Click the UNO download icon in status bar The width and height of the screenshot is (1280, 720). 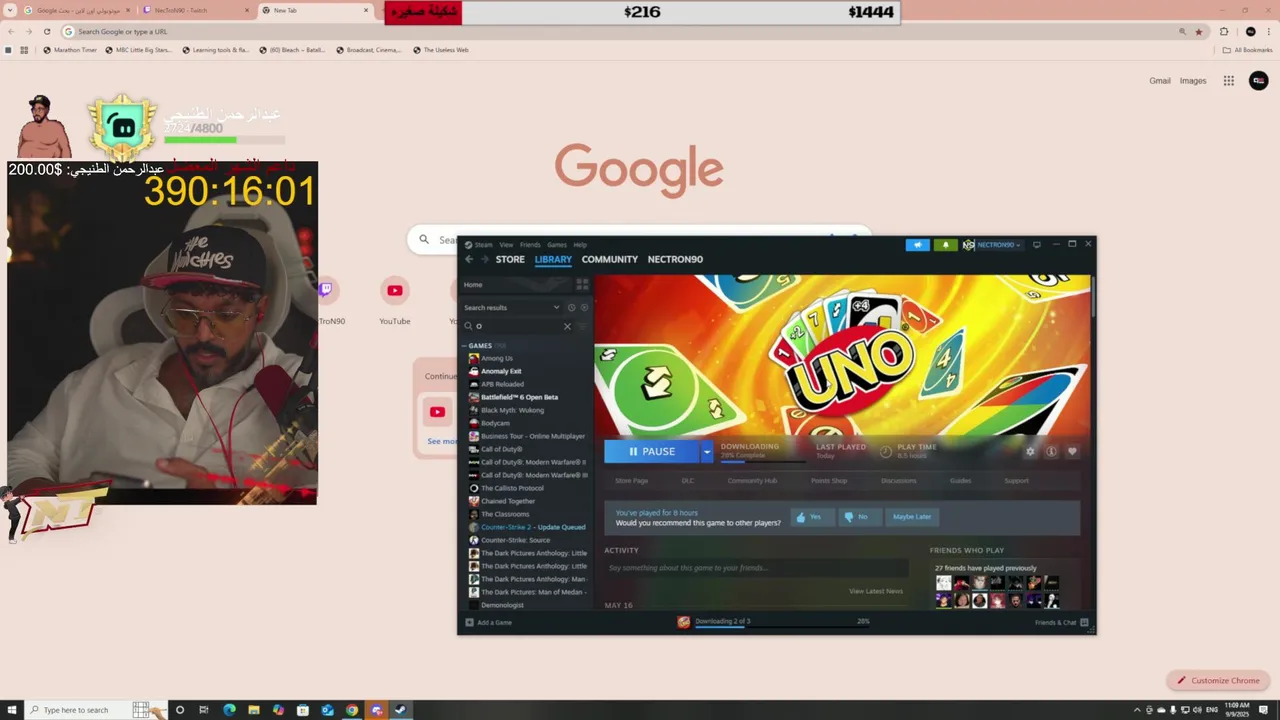click(x=684, y=622)
